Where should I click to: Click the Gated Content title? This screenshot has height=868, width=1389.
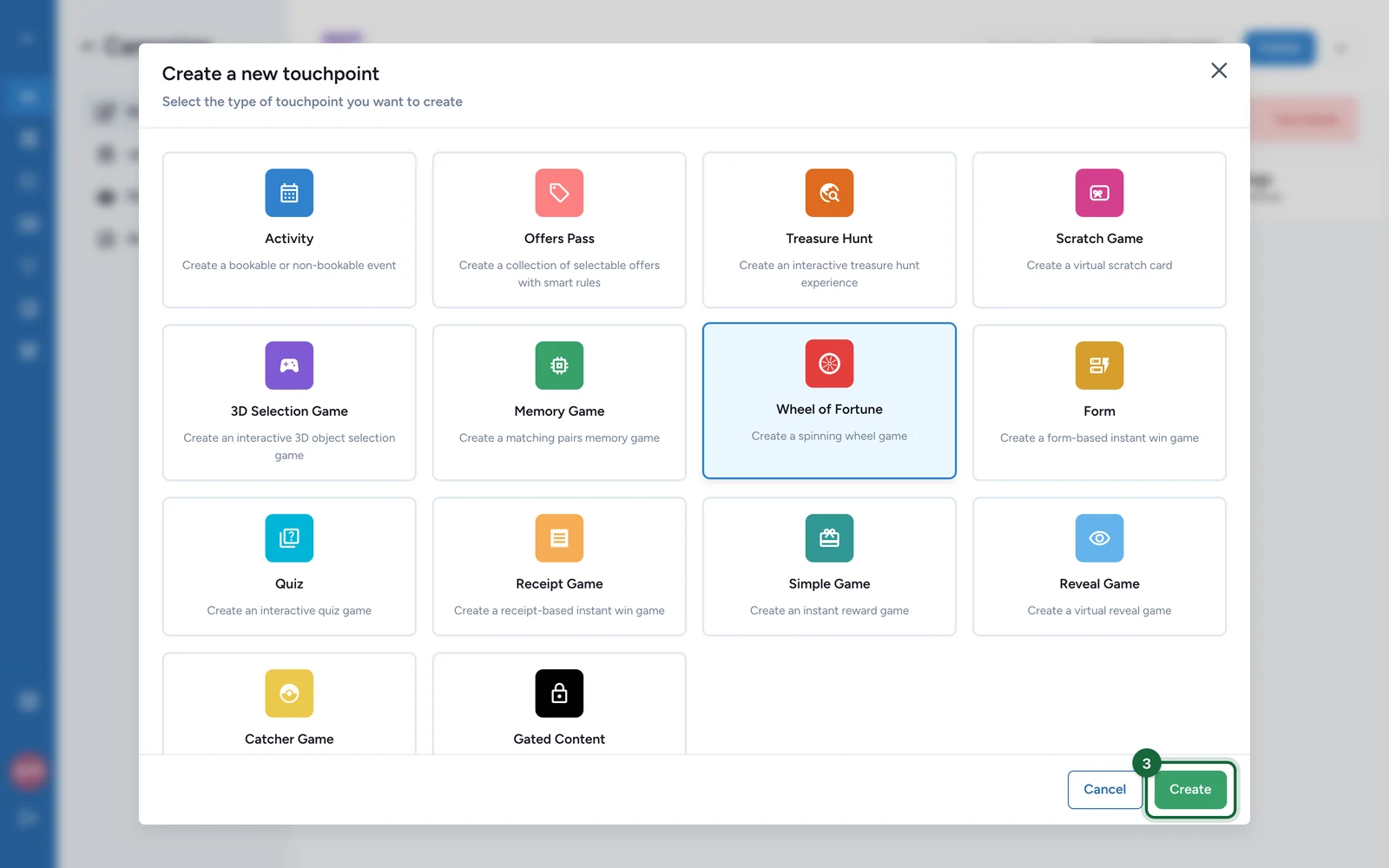(559, 740)
